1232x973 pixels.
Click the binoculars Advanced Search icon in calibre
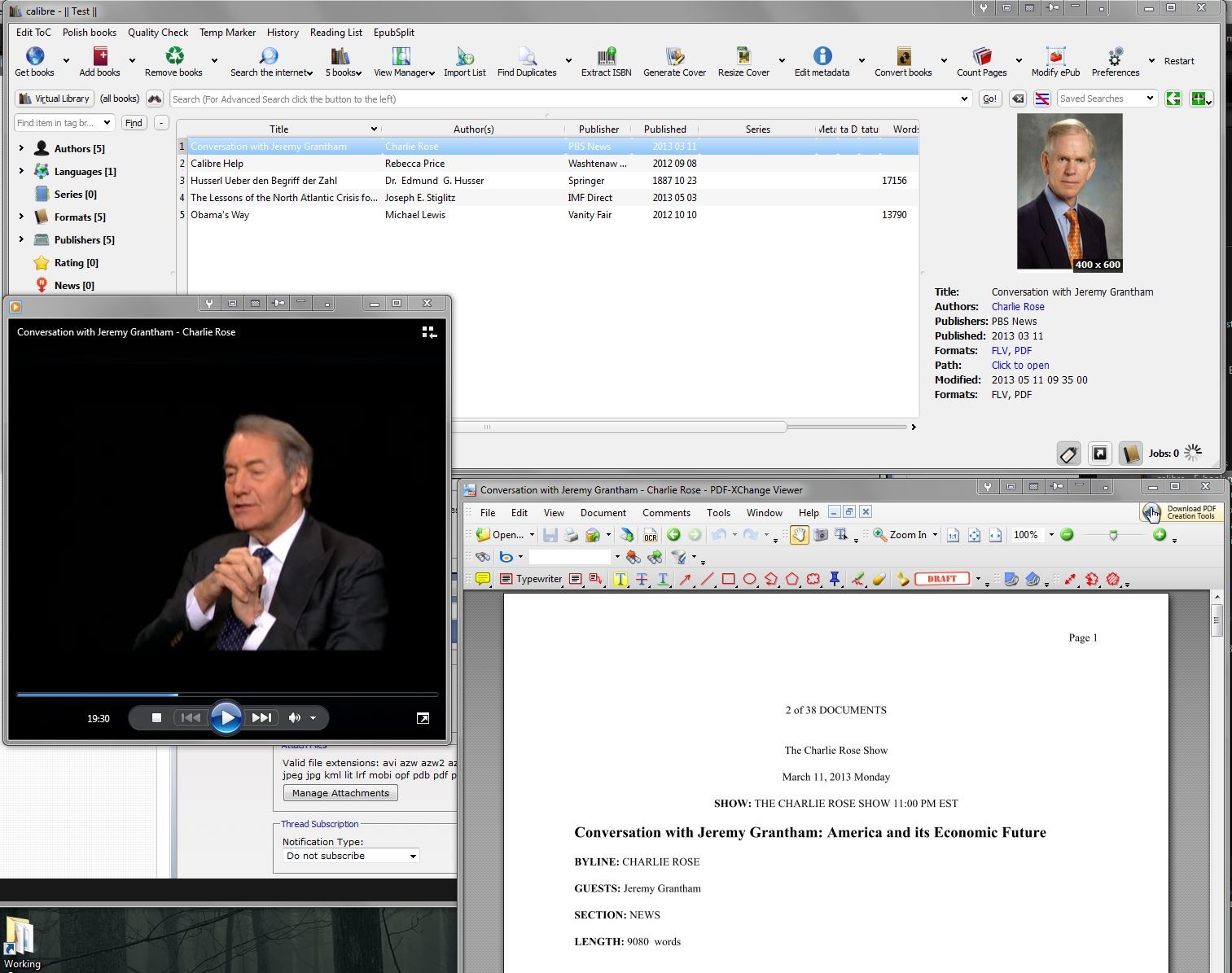coord(155,99)
